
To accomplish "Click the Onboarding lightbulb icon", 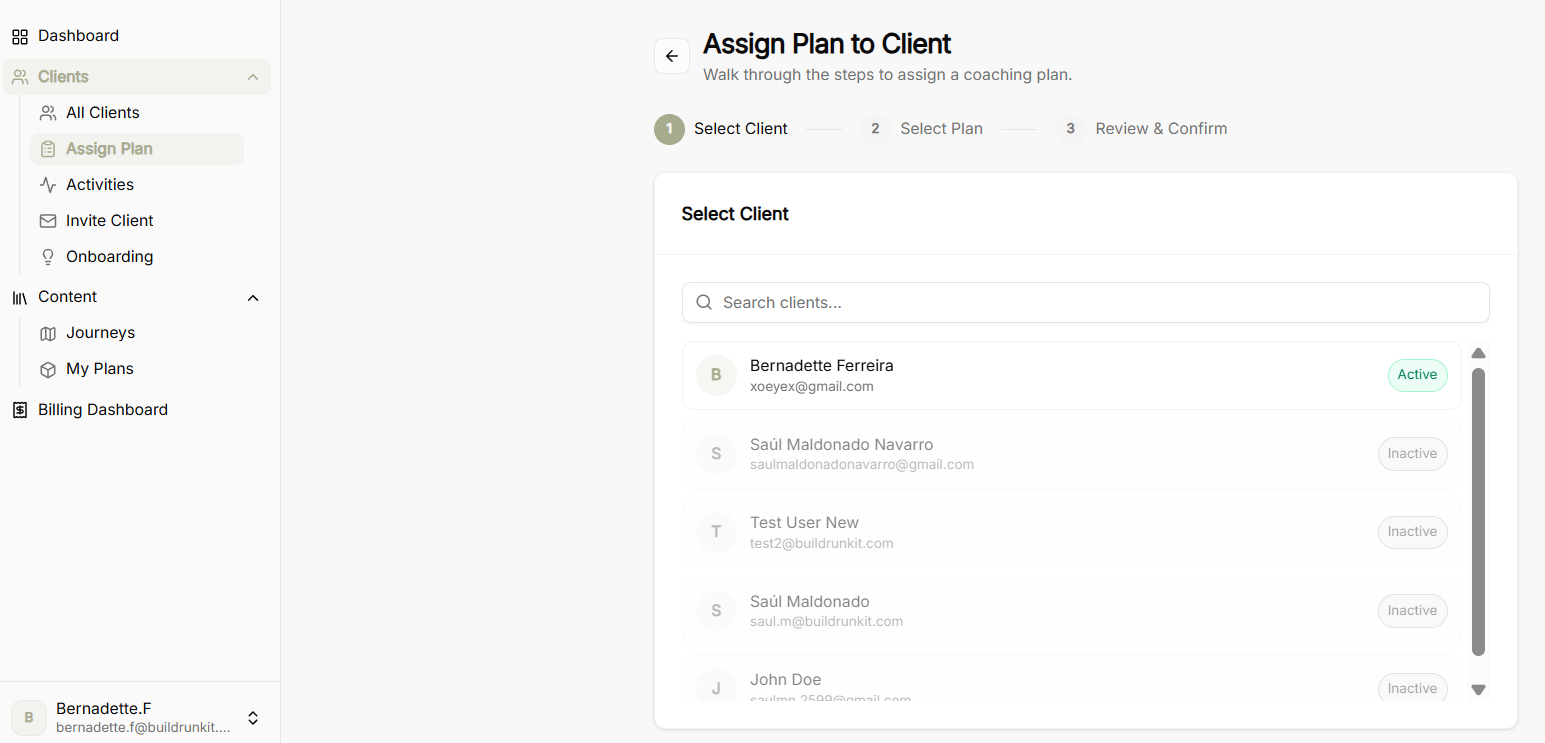I will tap(48, 257).
